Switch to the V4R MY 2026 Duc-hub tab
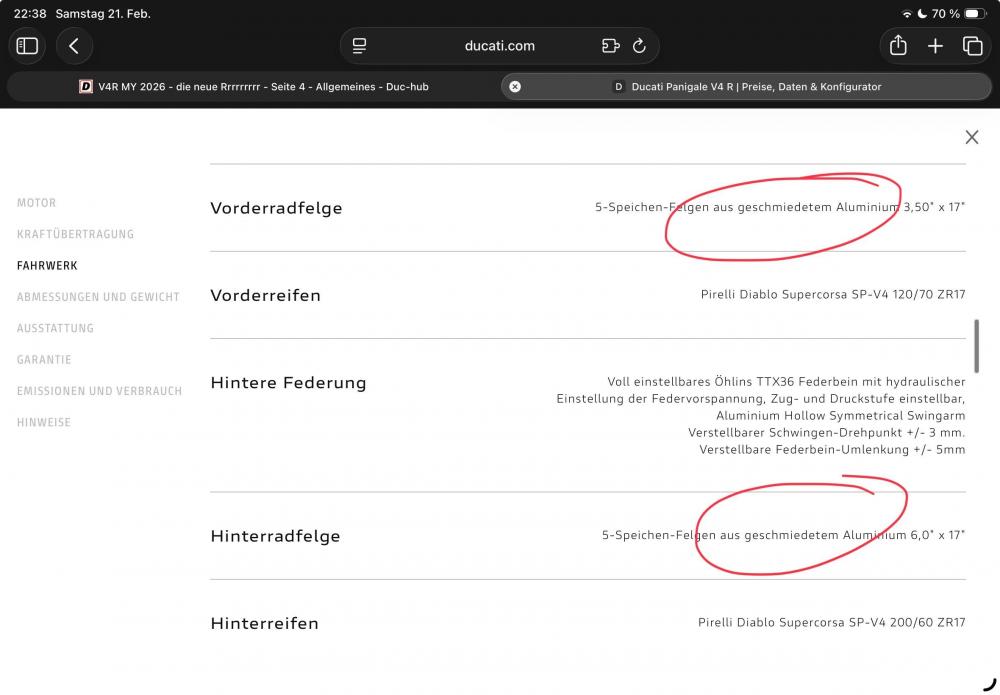 pos(253,87)
